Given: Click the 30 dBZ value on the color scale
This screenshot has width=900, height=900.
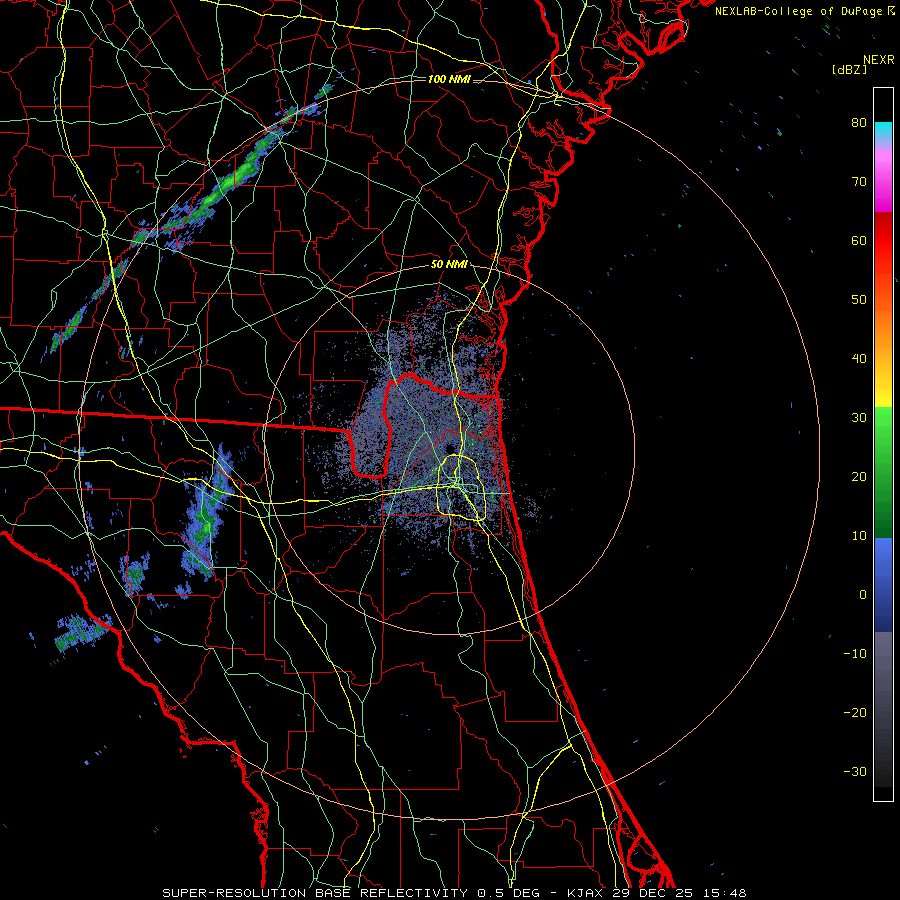Looking at the screenshot, I should click(x=859, y=418).
